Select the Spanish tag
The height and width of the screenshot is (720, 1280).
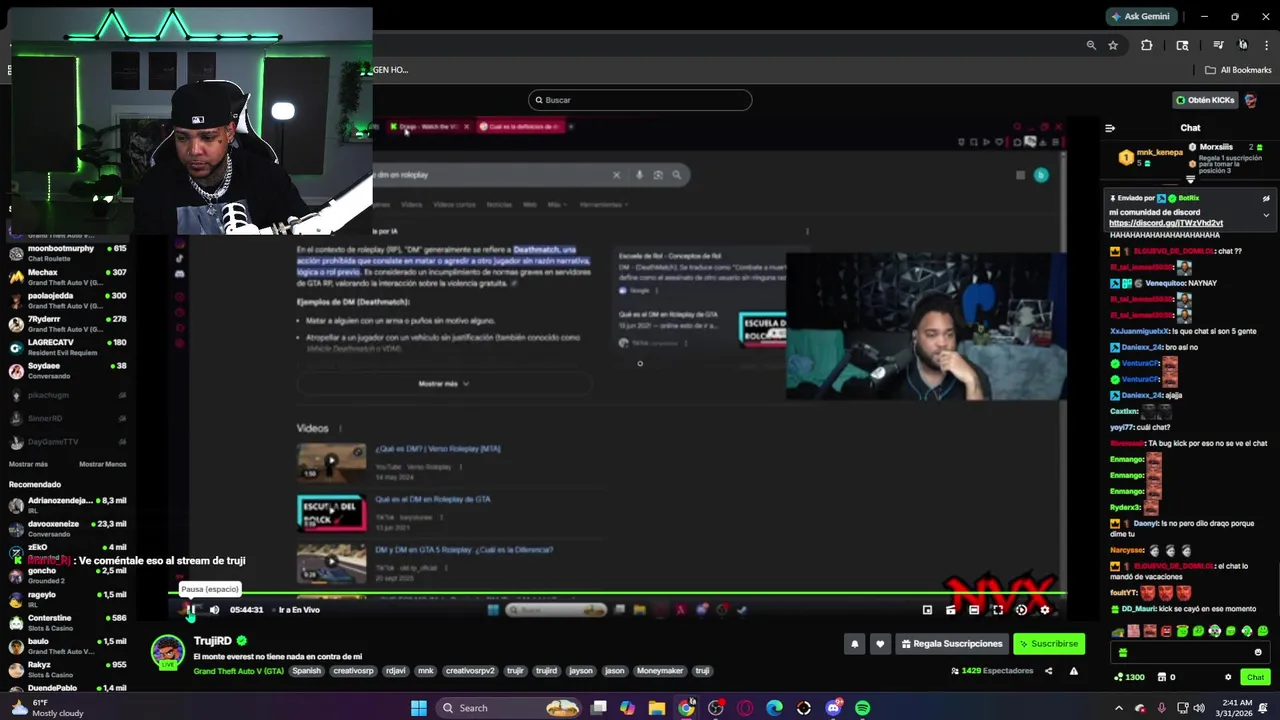point(307,671)
